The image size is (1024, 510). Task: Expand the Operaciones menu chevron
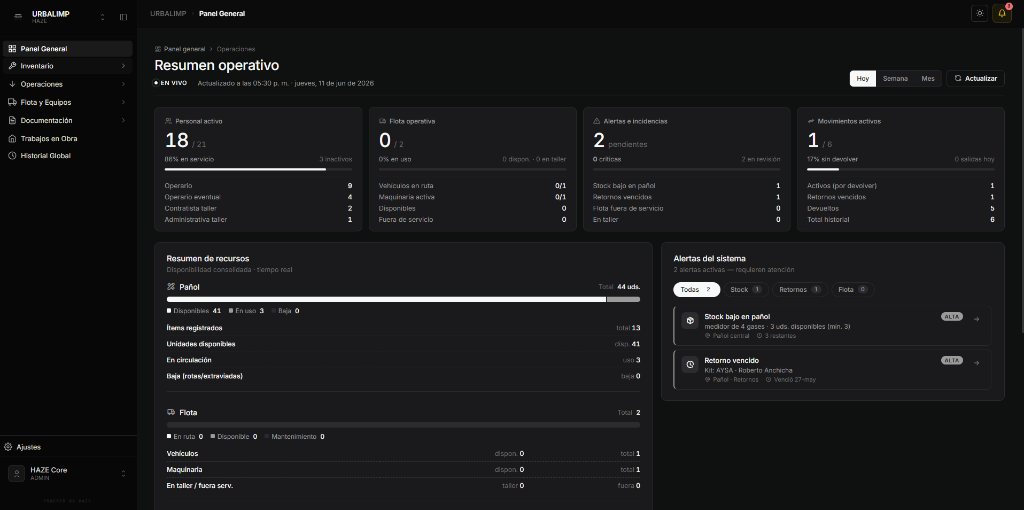click(123, 84)
